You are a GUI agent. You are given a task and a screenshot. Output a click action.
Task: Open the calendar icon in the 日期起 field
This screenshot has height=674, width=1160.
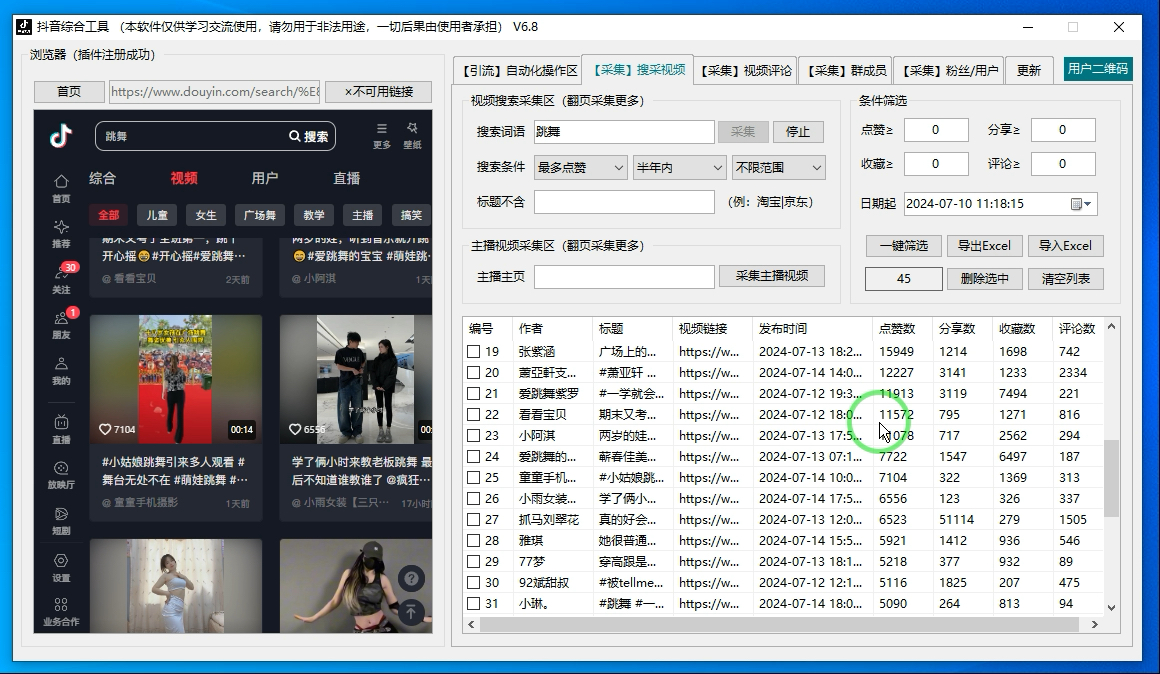click(x=1076, y=204)
